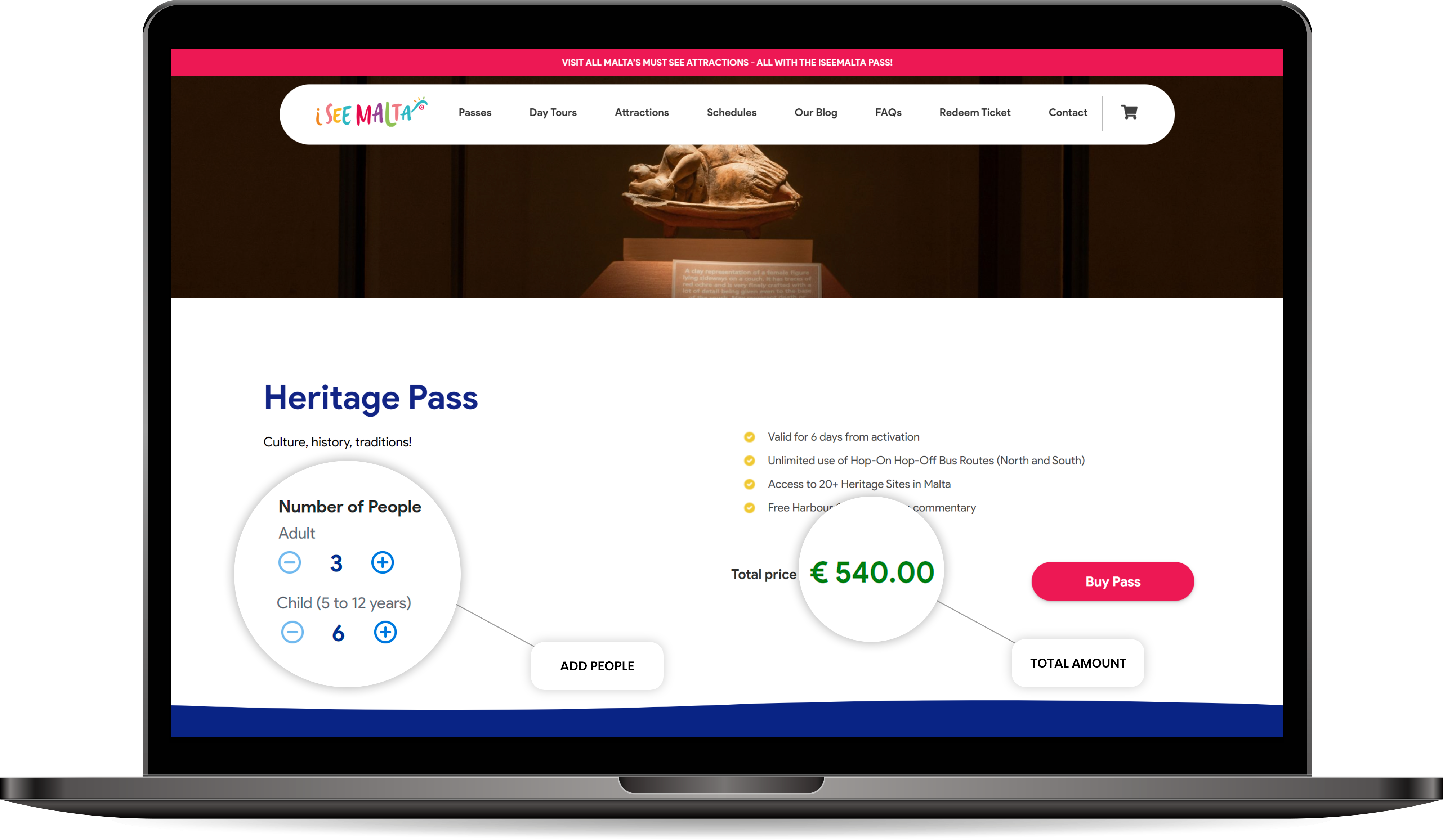Decrease the Child count with minus
The image size is (1443, 840).
292,632
